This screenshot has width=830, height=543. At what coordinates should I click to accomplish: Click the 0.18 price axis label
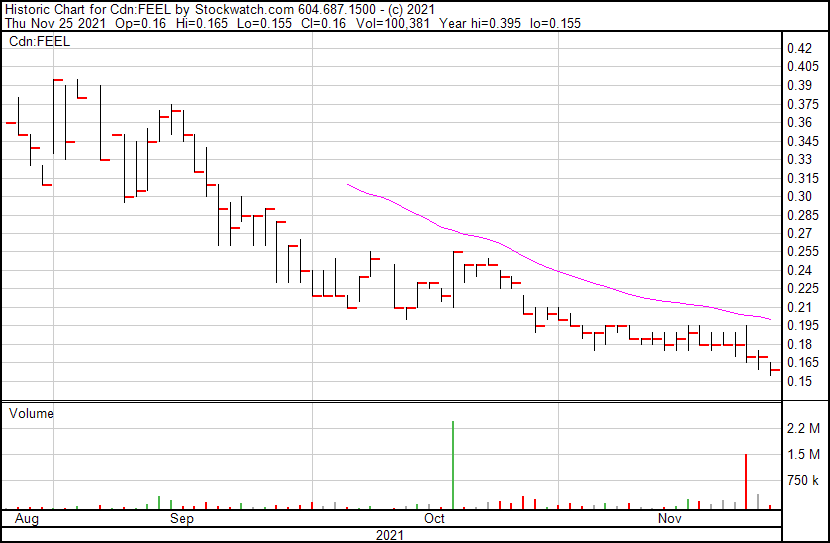point(799,345)
